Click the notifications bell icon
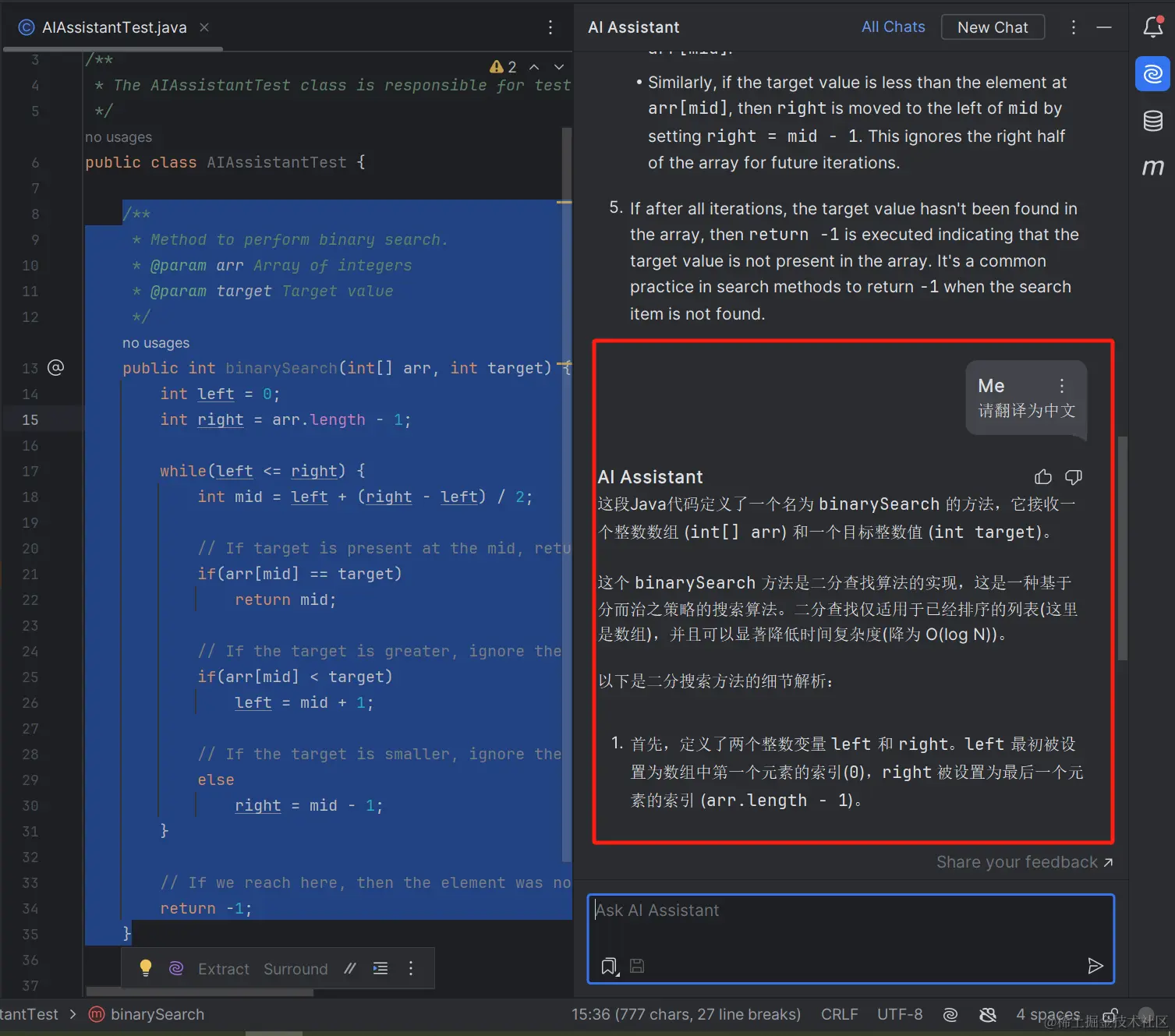 click(x=1152, y=27)
